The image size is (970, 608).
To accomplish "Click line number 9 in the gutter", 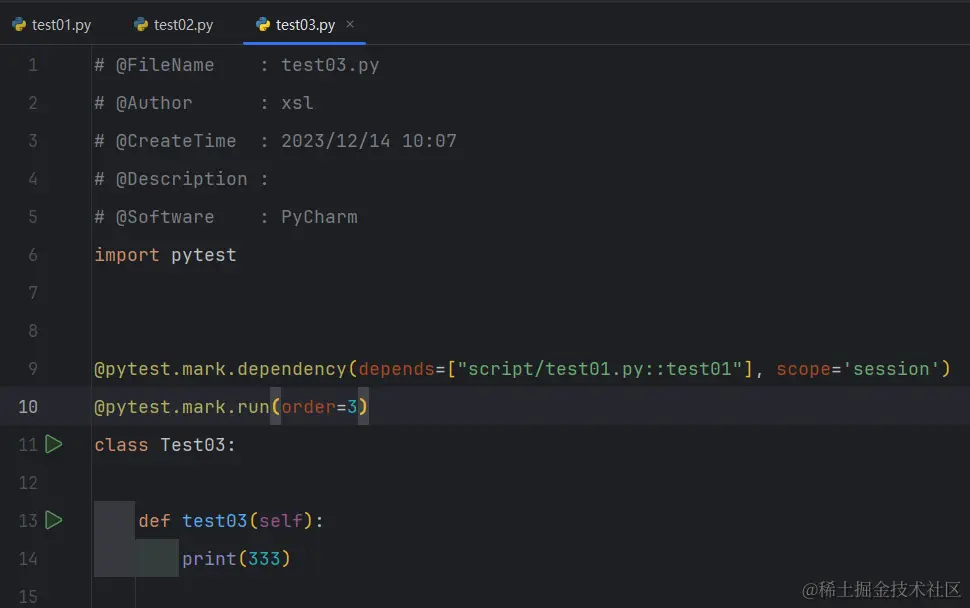I will [x=33, y=369].
